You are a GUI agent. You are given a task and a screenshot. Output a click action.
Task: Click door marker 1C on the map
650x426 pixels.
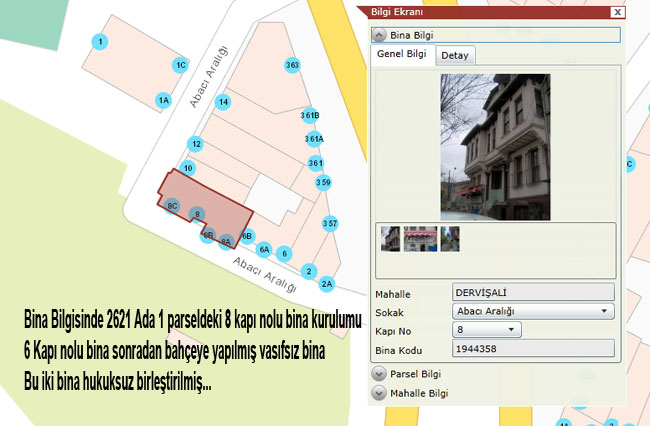click(181, 65)
